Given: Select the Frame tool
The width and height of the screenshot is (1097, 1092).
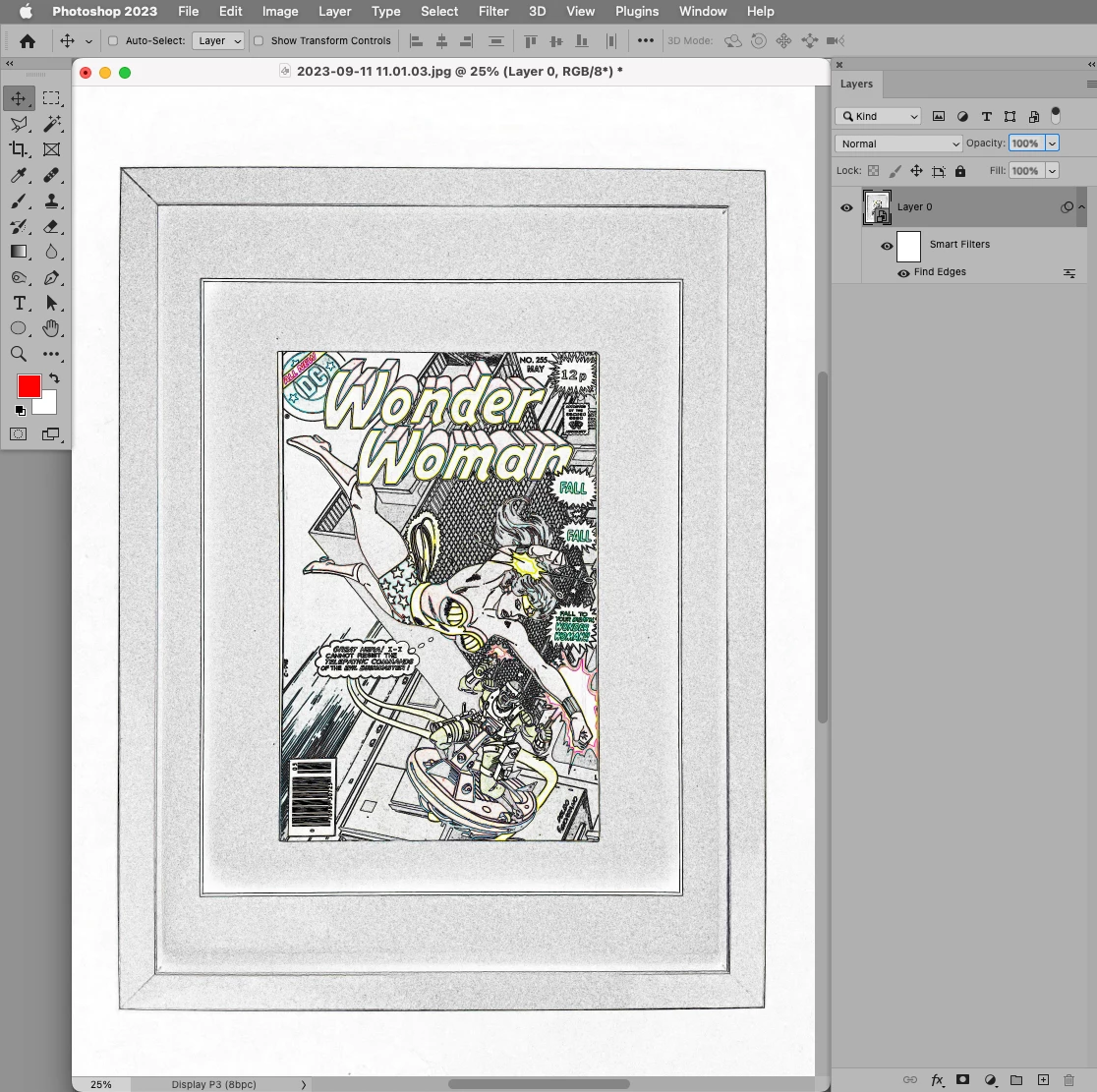Looking at the screenshot, I should [51, 149].
